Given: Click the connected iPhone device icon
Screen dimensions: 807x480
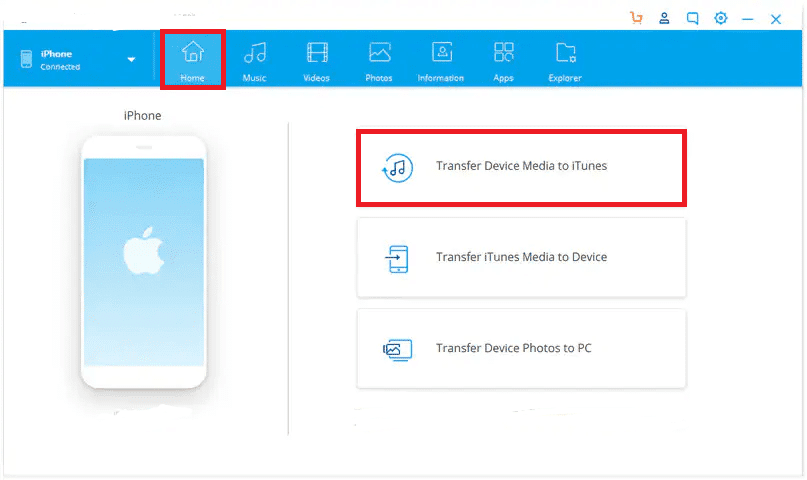Looking at the screenshot, I should (x=26, y=59).
